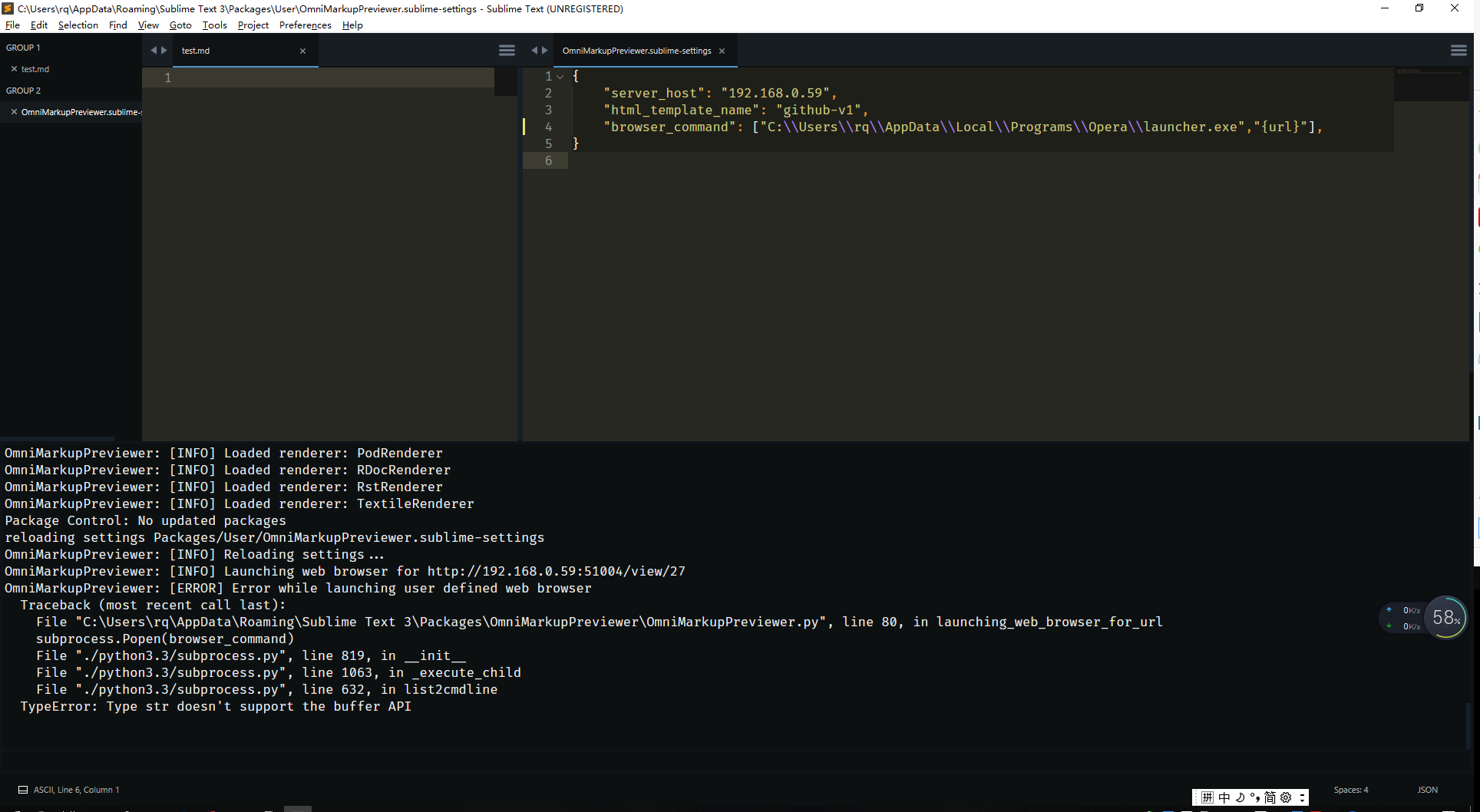The image size is (1480, 812).
Task: Click the TypeError line in console
Action: point(216,706)
